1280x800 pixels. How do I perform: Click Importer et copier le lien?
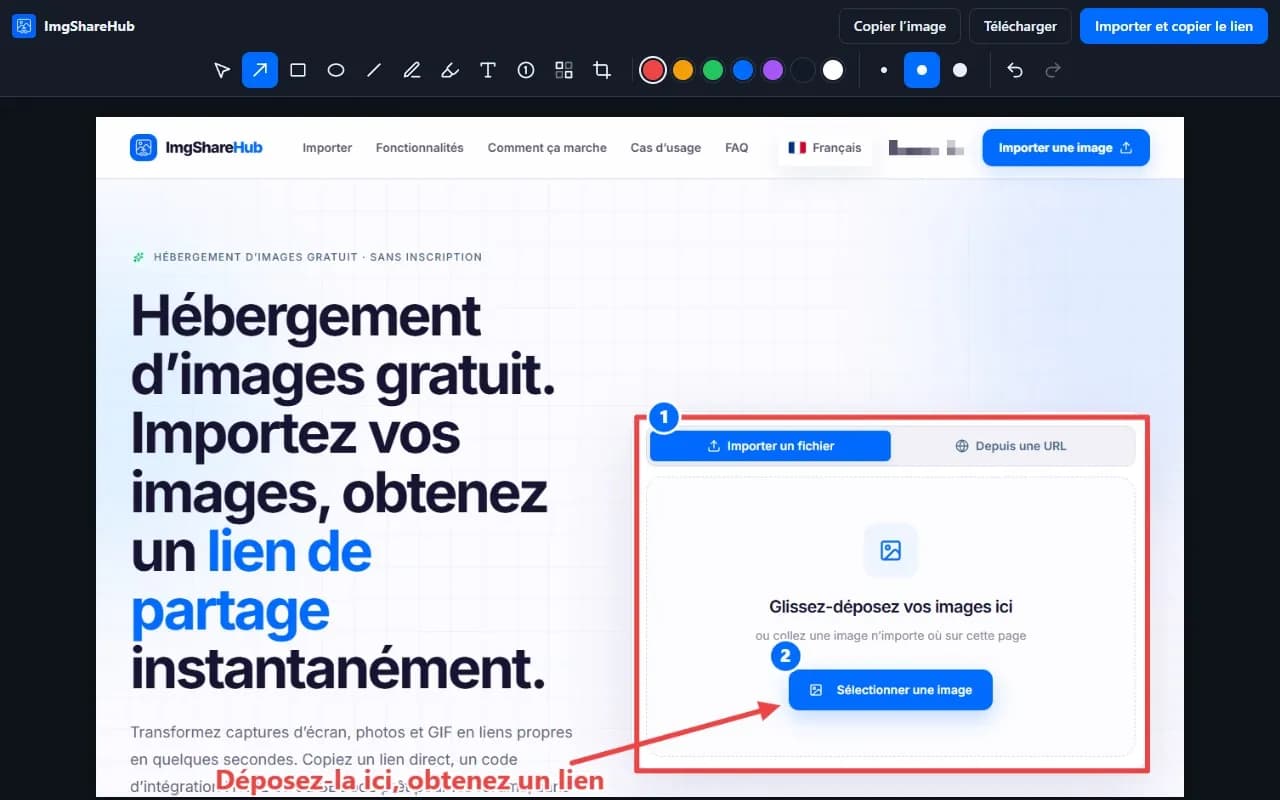(1174, 26)
